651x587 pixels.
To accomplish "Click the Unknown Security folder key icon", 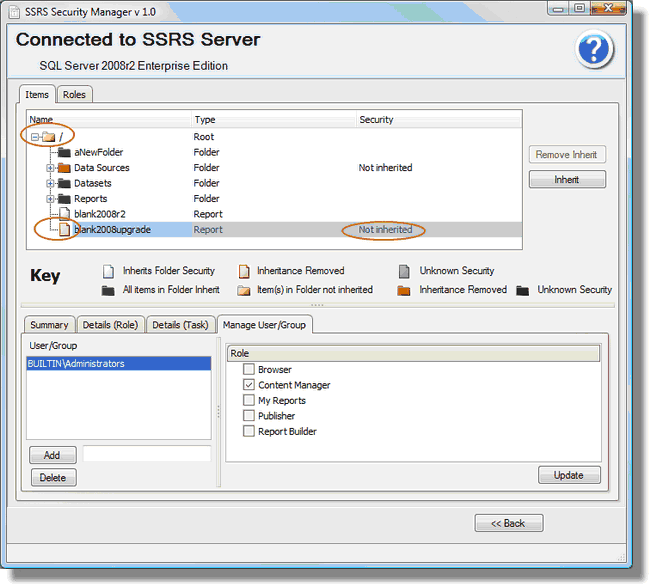I will click(522, 290).
